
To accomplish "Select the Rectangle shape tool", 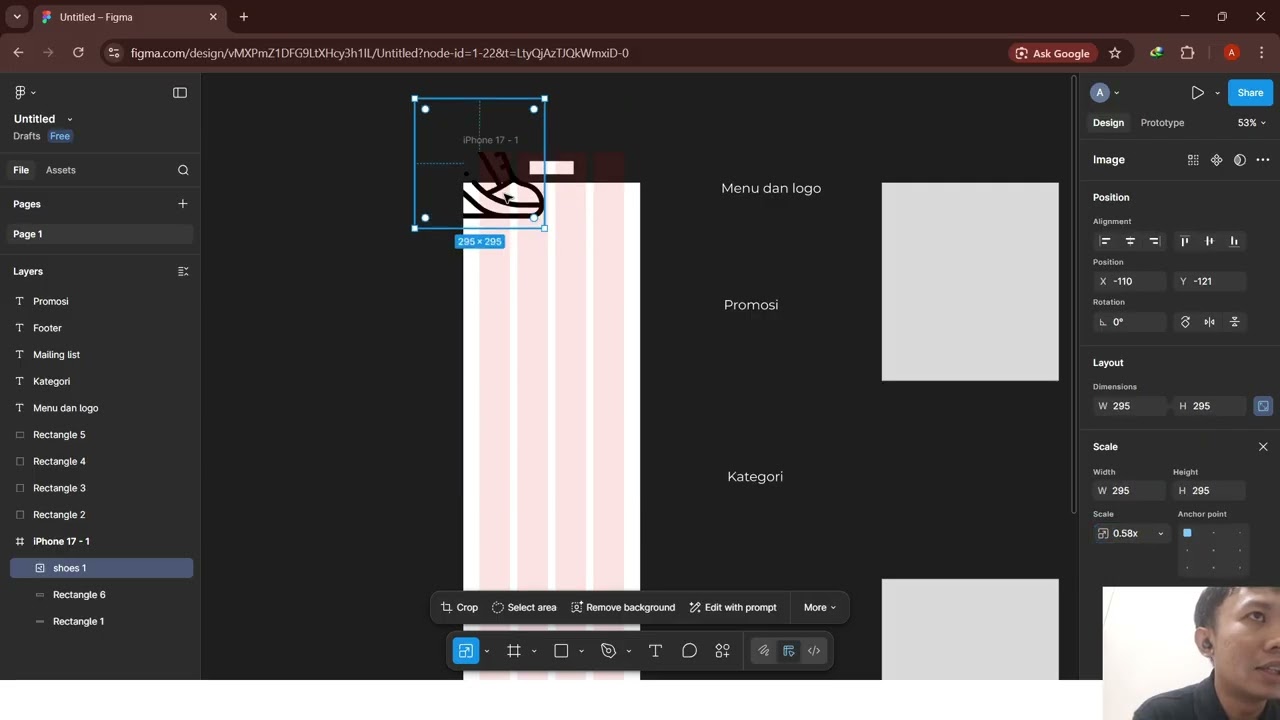I will point(561,651).
